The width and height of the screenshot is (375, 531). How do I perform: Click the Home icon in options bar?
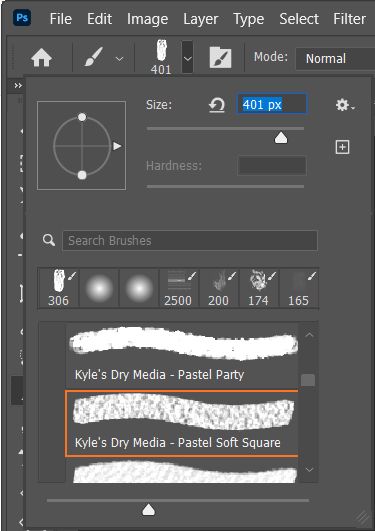click(x=41, y=58)
